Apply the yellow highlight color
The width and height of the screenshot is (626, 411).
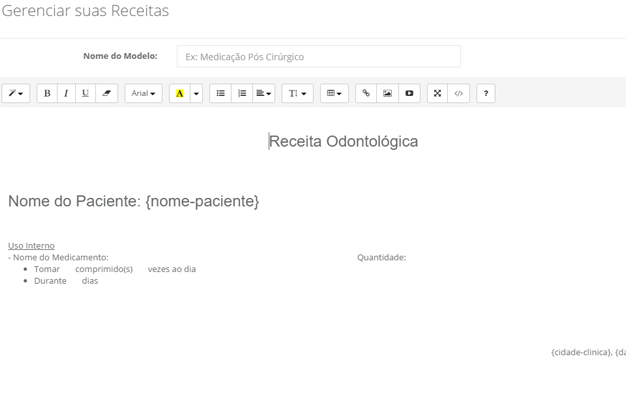pos(179,93)
